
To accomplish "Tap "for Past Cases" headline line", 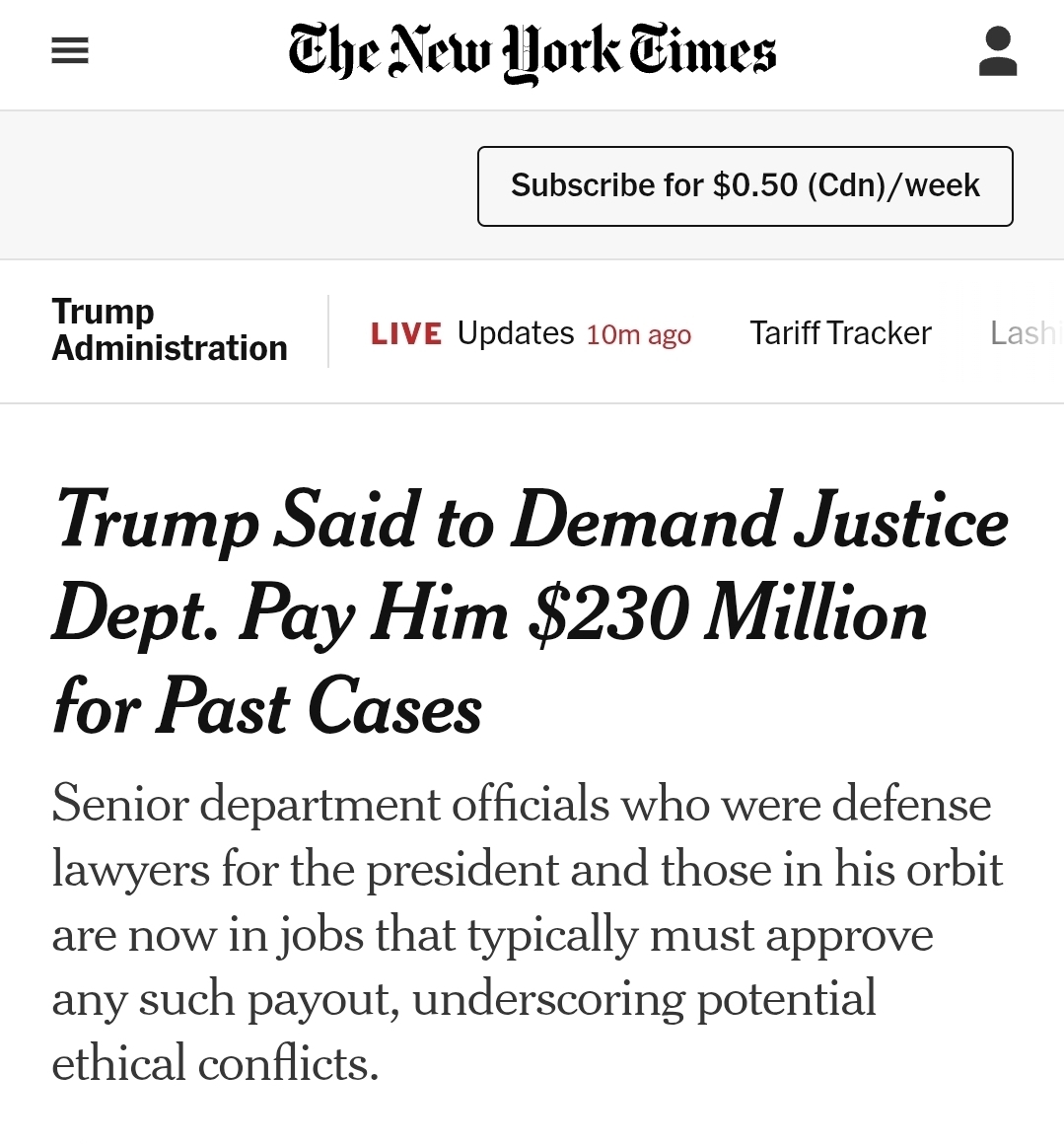I will (267, 707).
